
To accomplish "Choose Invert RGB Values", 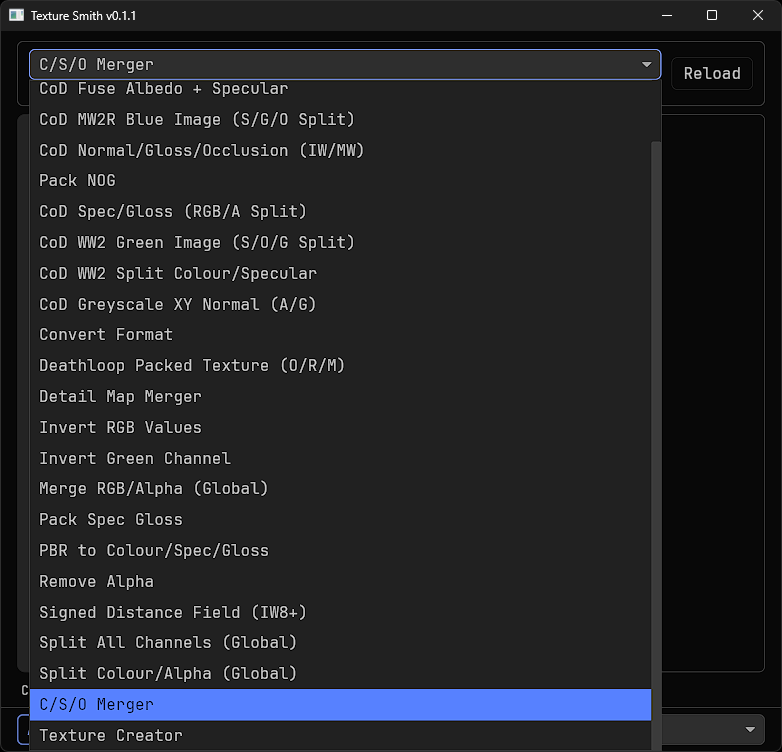I will click(341, 427).
